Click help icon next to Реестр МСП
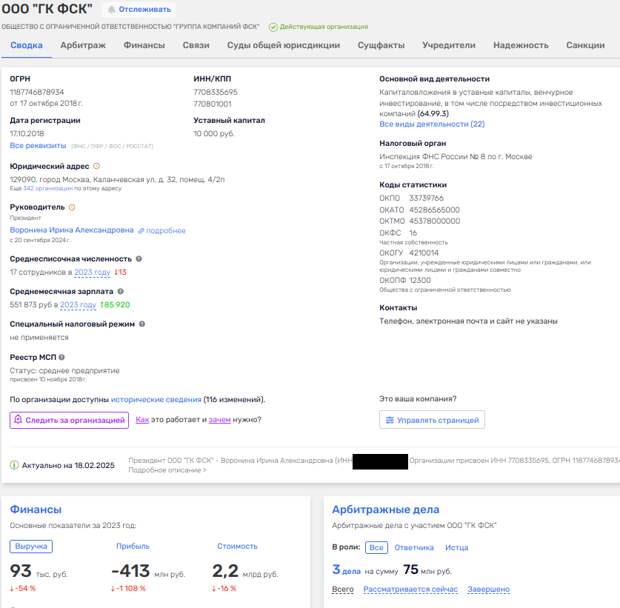 click(62, 357)
